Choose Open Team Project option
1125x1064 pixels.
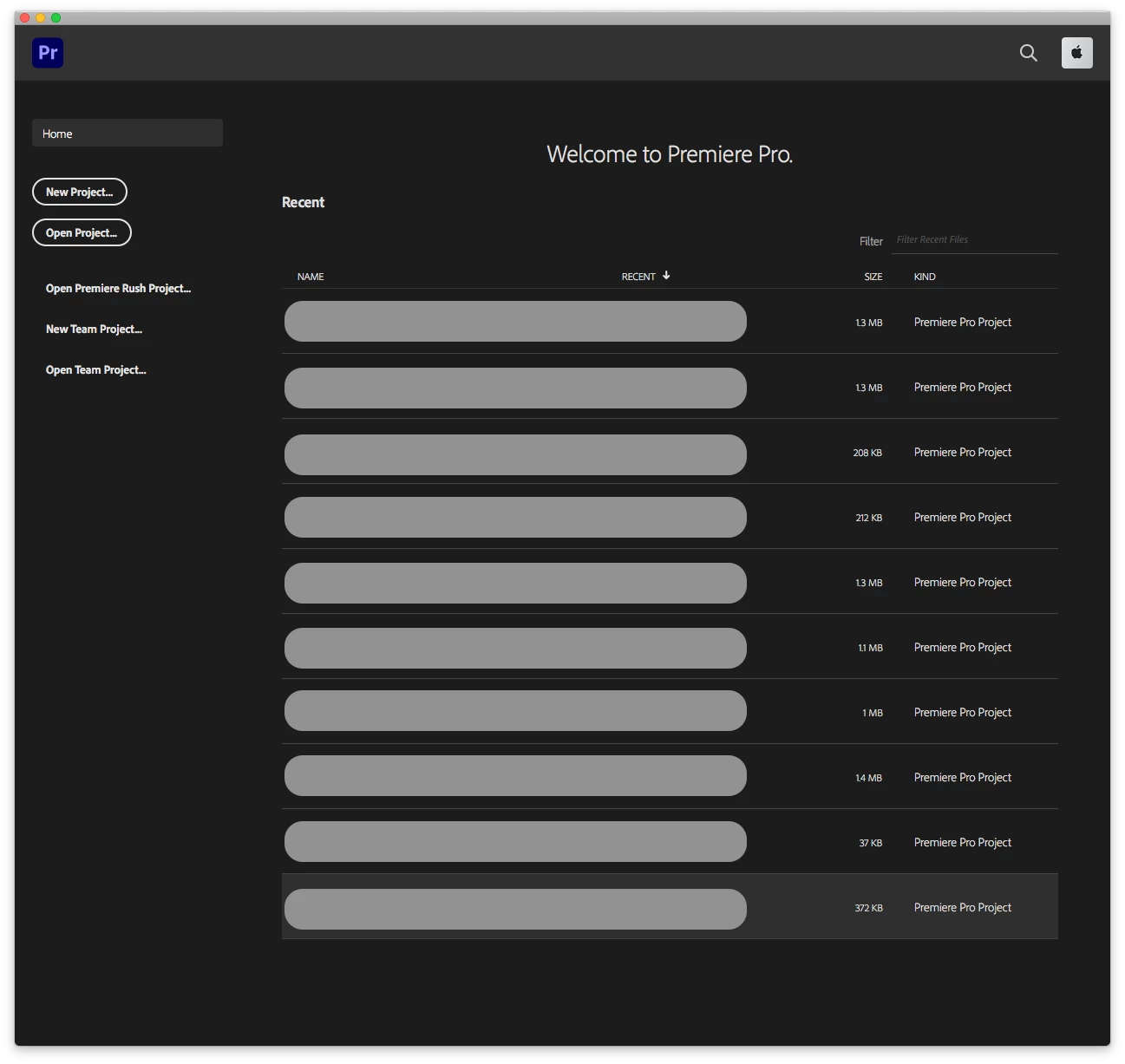(x=95, y=370)
